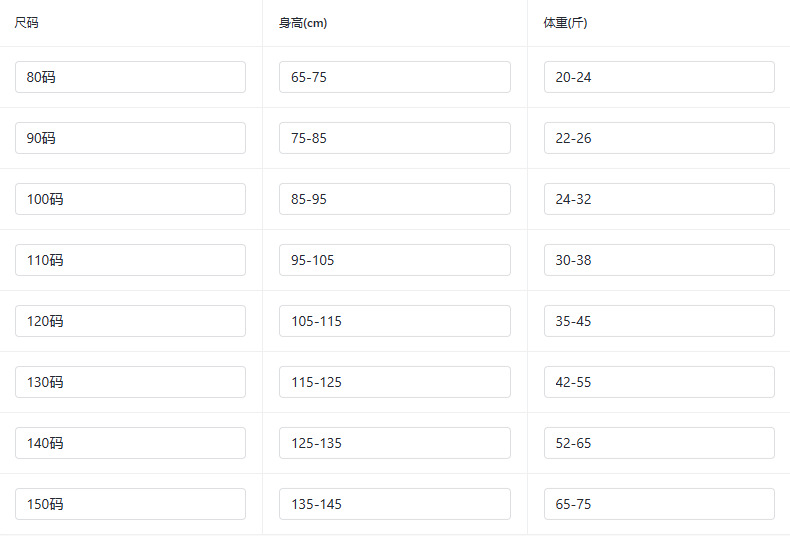Select the 100码 size text box
Image resolution: width=790 pixels, height=536 pixels.
[130, 199]
